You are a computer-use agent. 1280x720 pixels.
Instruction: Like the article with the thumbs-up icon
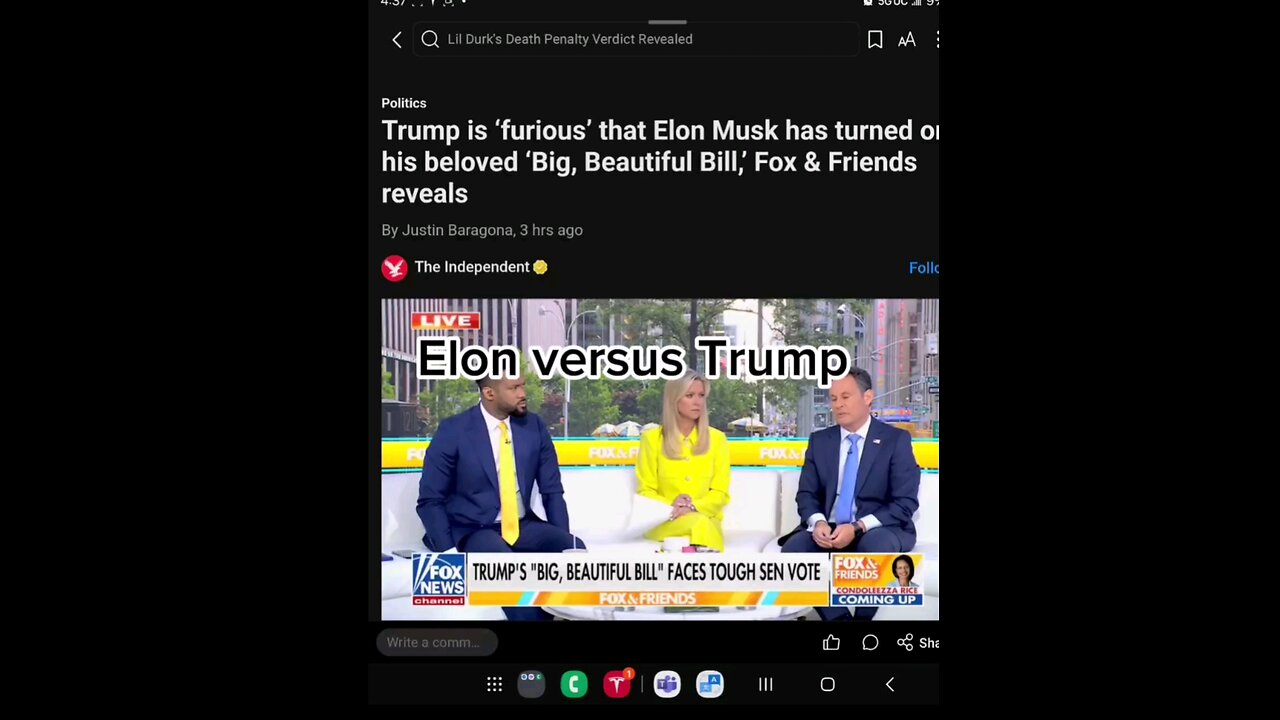831,643
